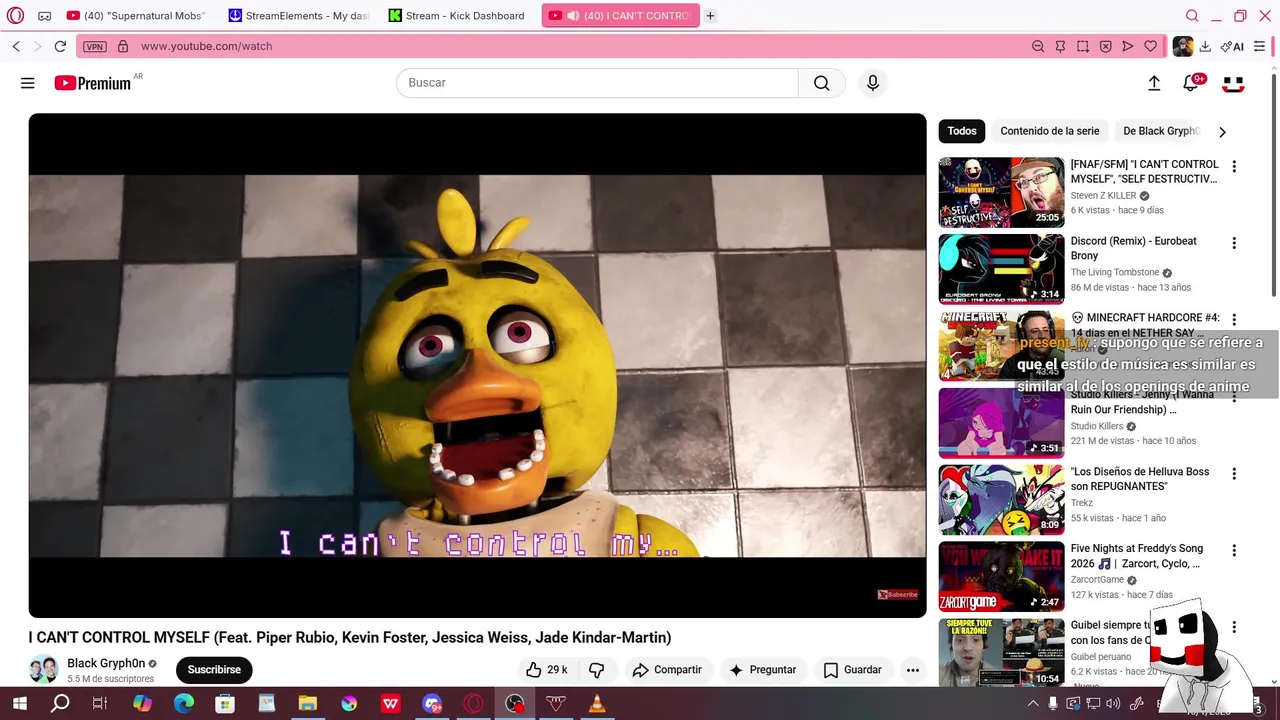Viewport: 1280px width, 720px height.
Task: Click the video player to pause
Action: click(x=477, y=365)
